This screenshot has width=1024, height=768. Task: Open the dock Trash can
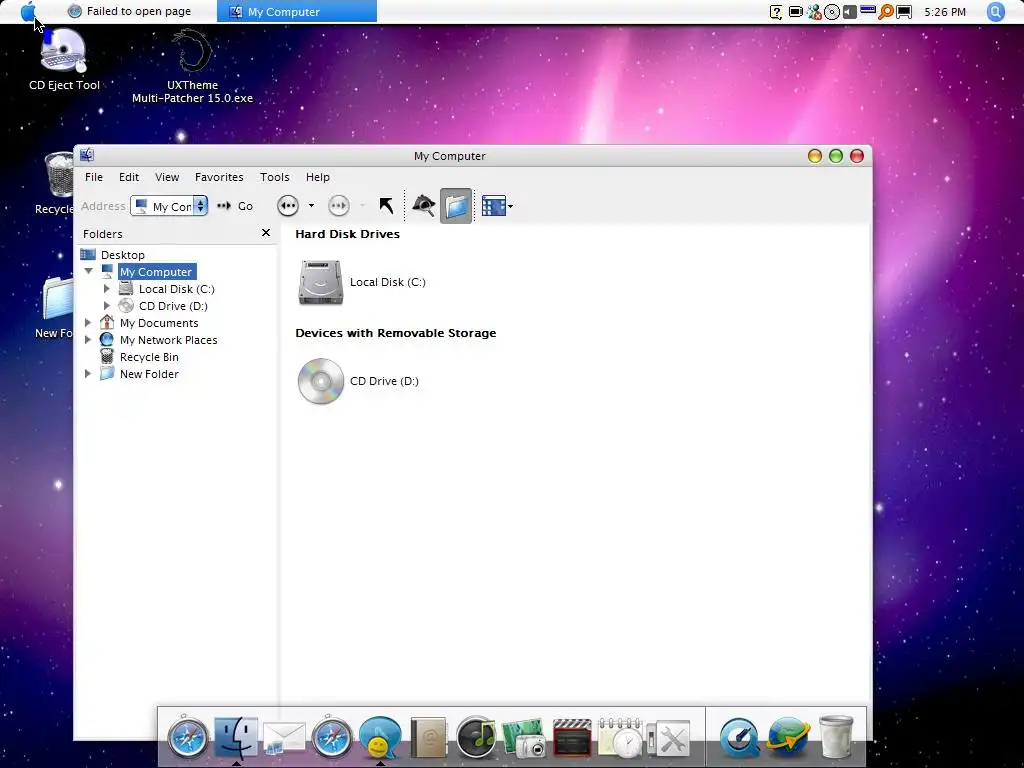coord(836,737)
